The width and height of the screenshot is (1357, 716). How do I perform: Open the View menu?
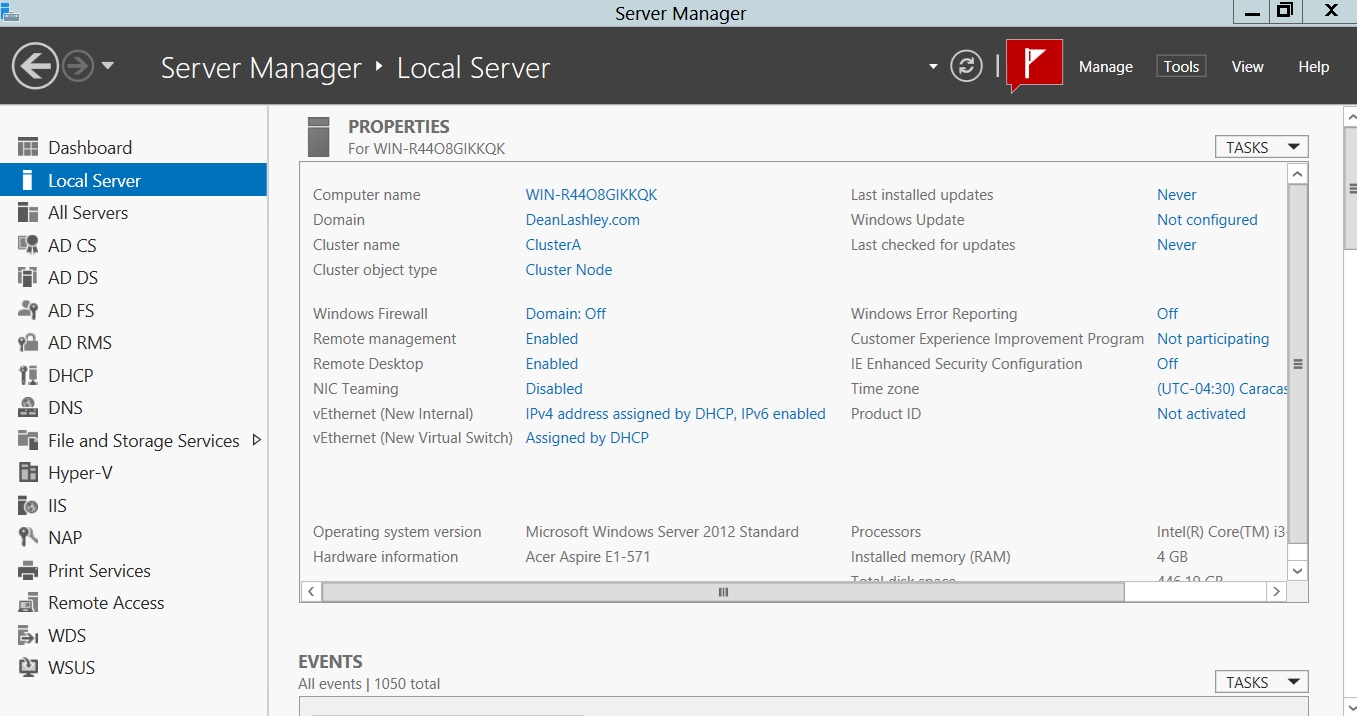[x=1248, y=67]
